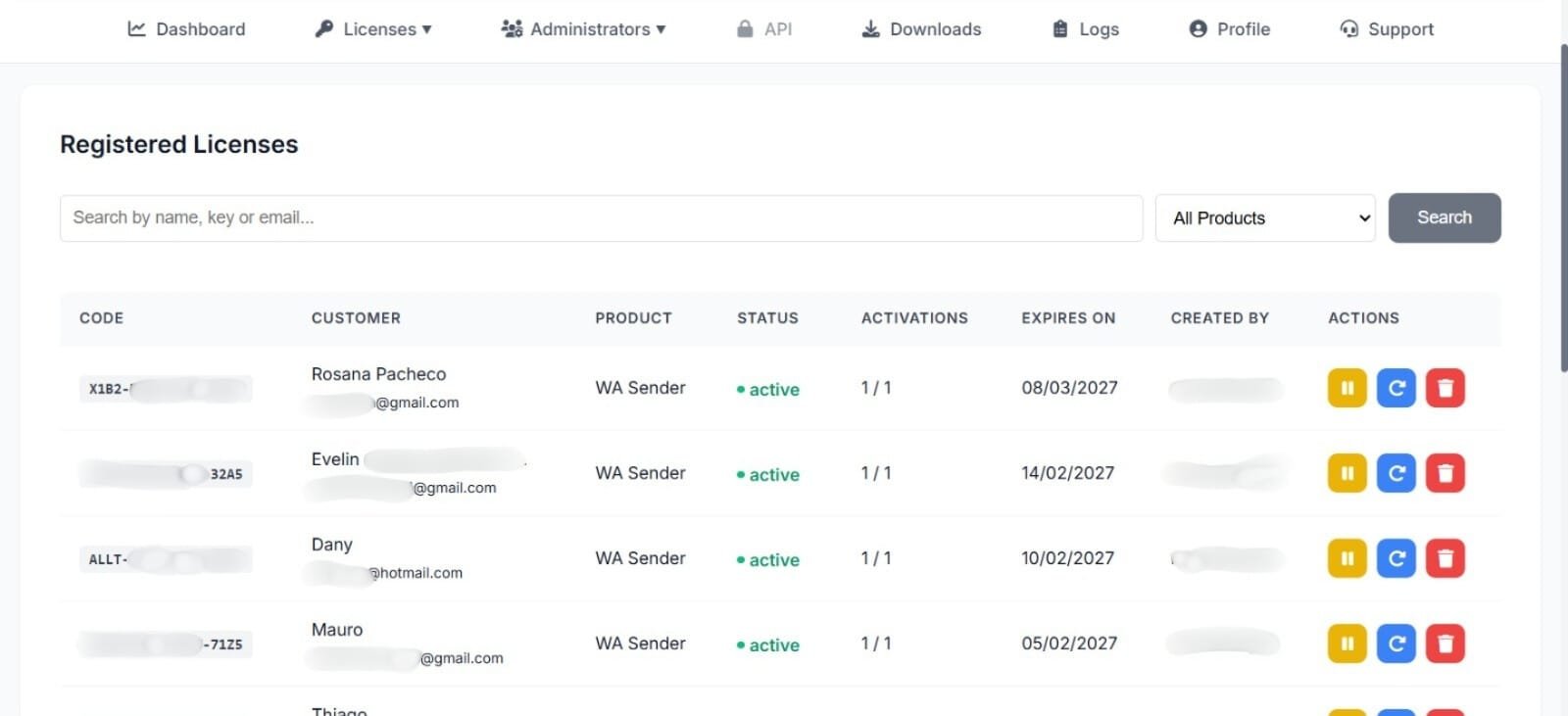Pause Evelin's license with yellow button
The height and width of the screenshot is (716, 1568).
click(x=1347, y=473)
